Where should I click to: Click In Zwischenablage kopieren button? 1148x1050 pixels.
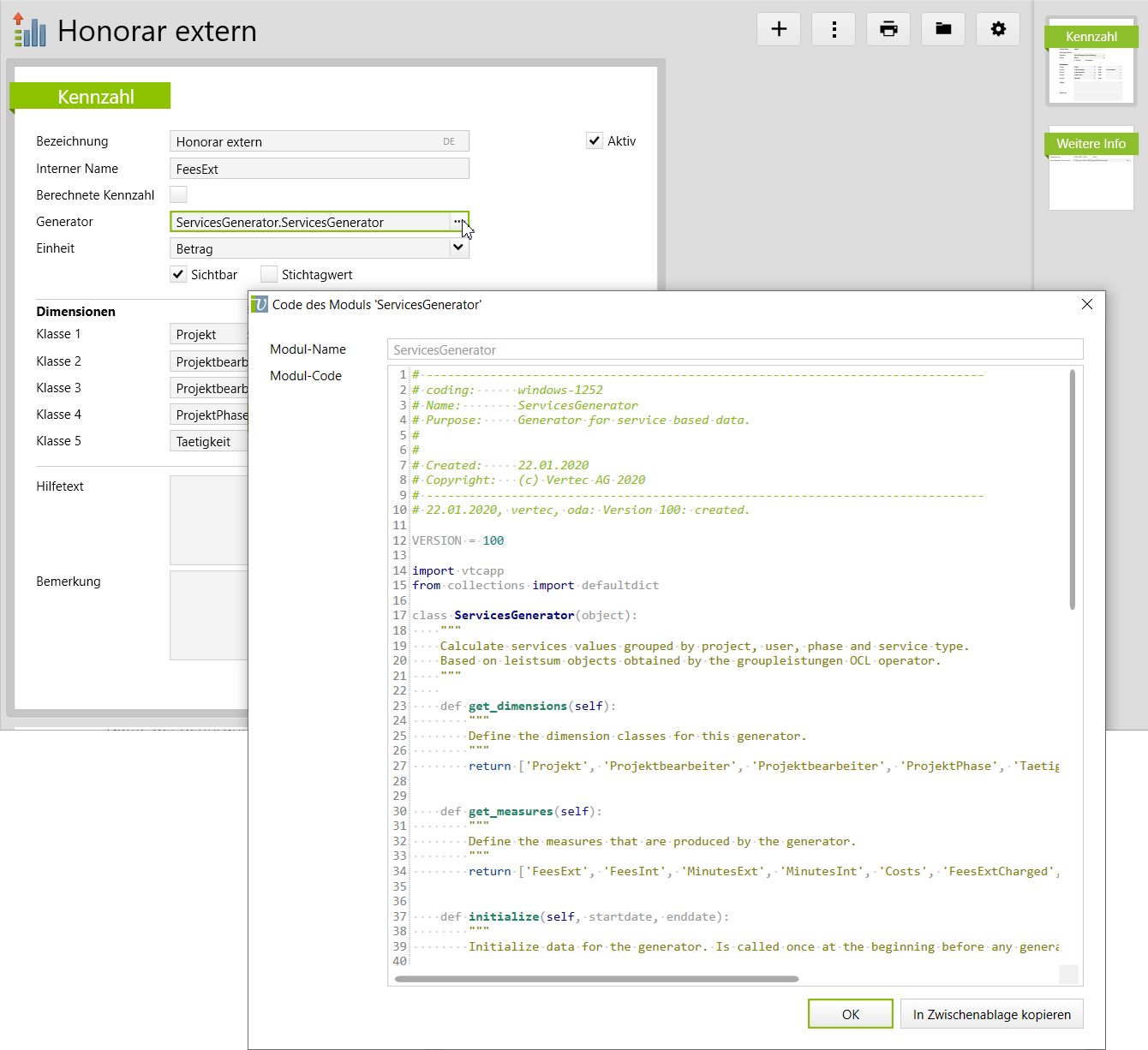[991, 1014]
